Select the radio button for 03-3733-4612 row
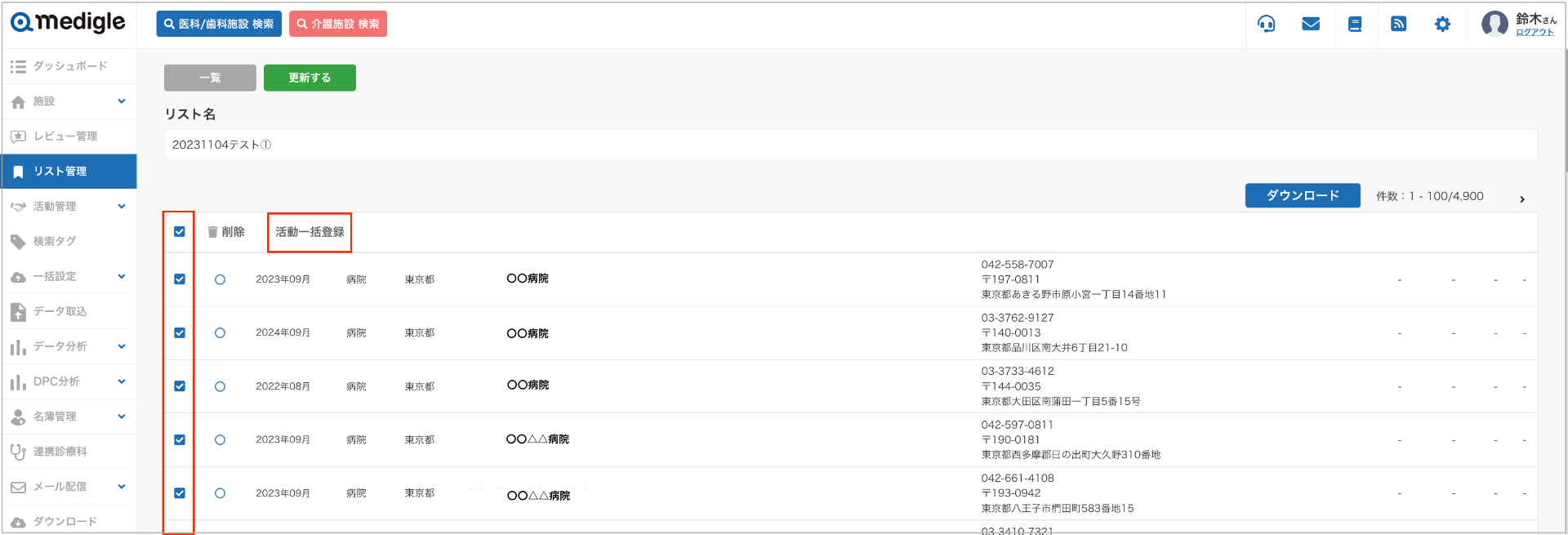Screen dimensions: 1568x535 220,386
